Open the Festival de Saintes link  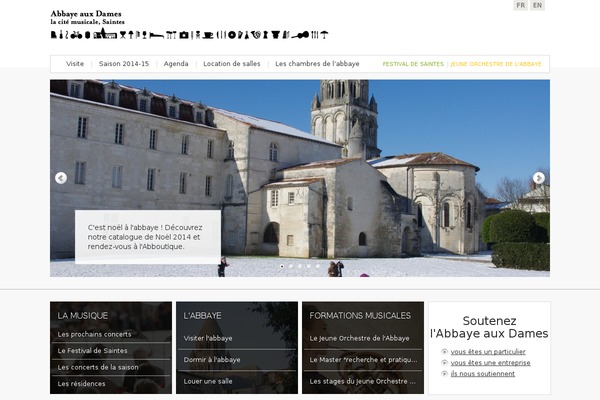click(413, 64)
